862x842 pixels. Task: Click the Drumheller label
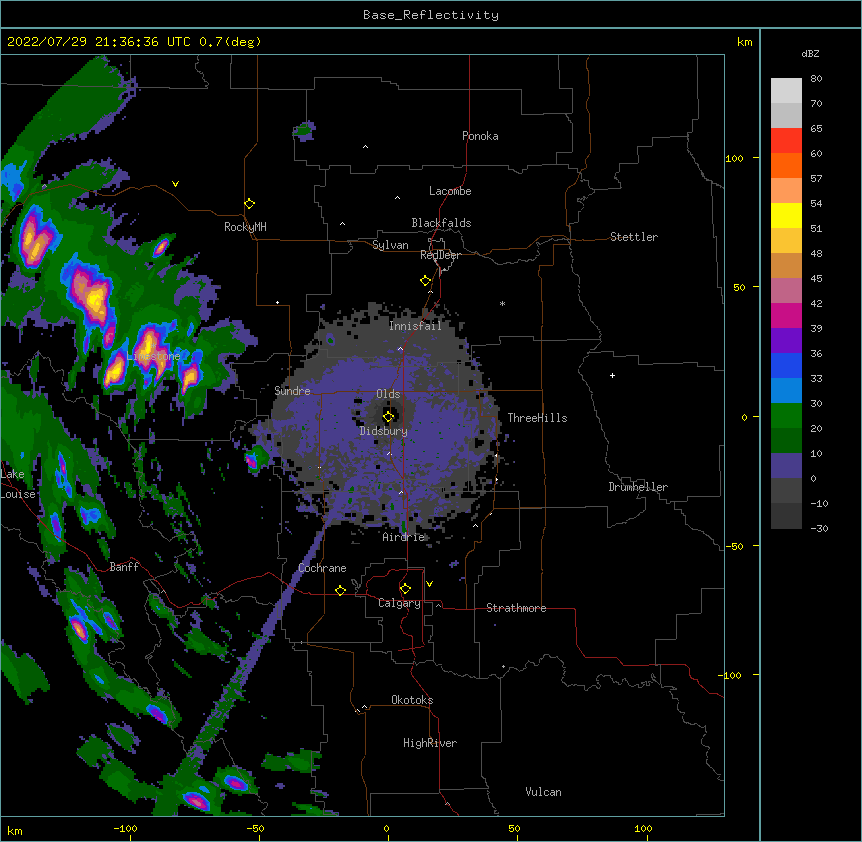[638, 487]
